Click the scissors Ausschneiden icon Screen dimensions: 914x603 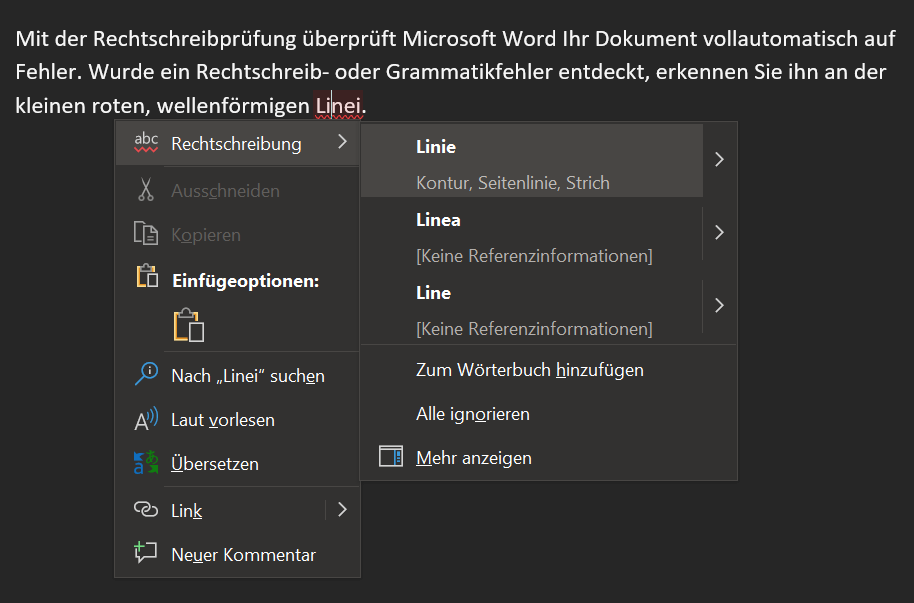click(146, 190)
